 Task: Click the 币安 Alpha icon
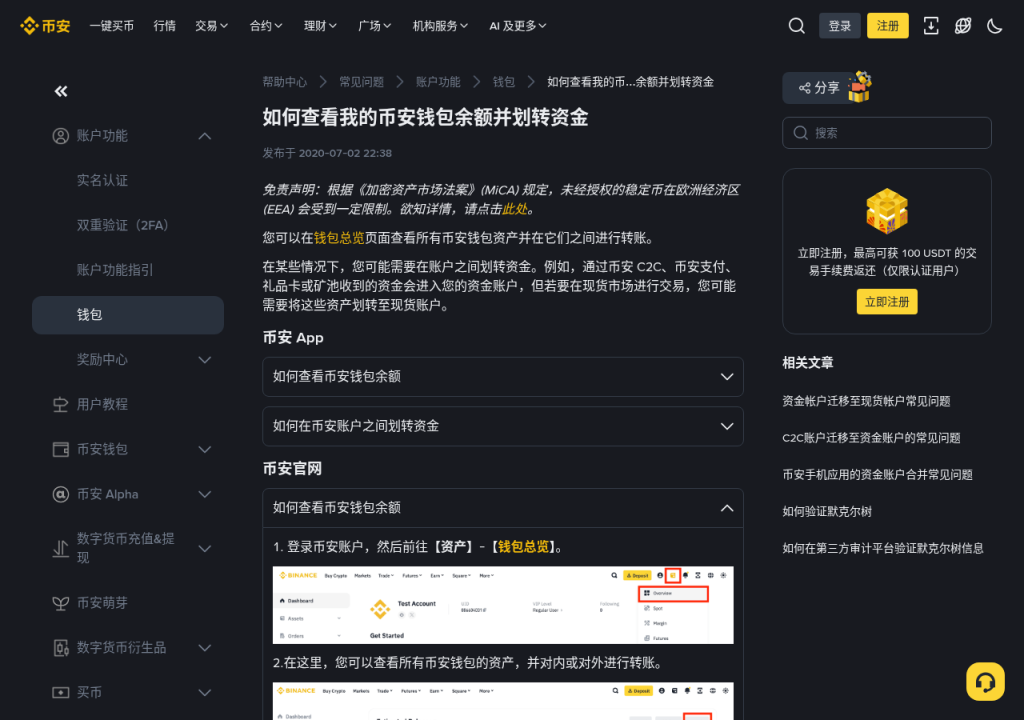pyautogui.click(x=61, y=495)
